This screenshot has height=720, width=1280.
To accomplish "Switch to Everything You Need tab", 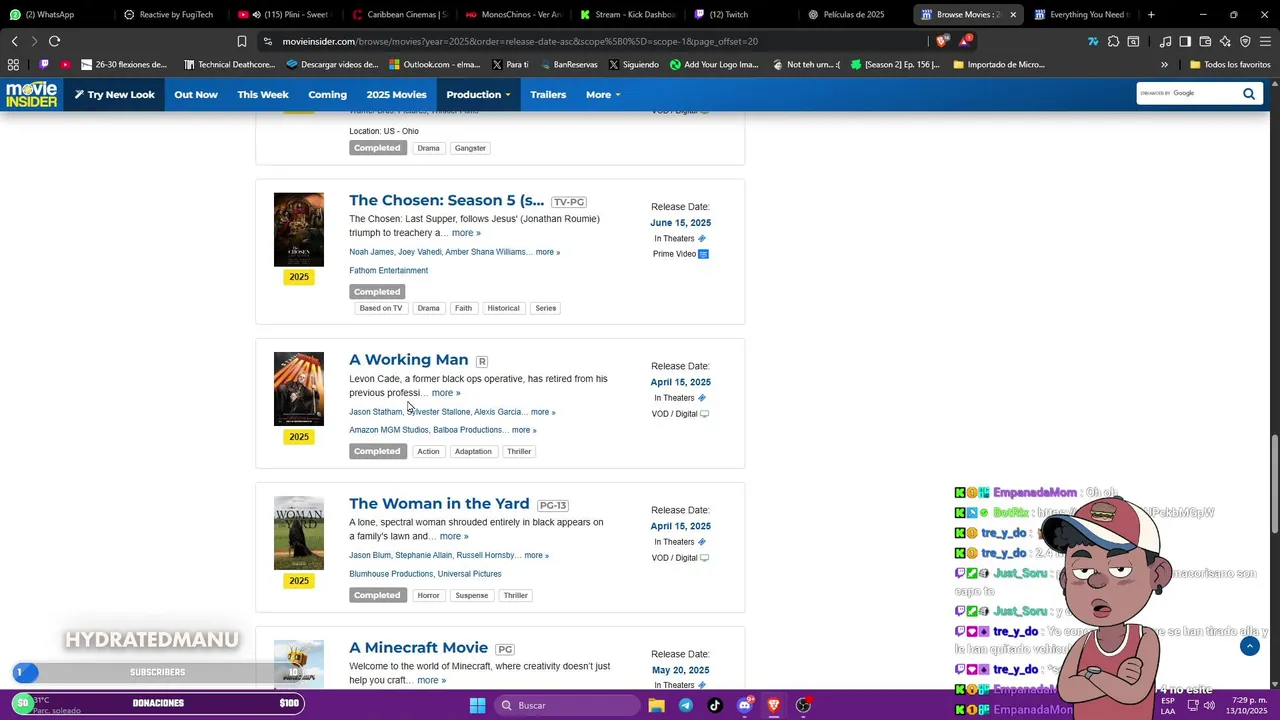I will (1082, 15).
